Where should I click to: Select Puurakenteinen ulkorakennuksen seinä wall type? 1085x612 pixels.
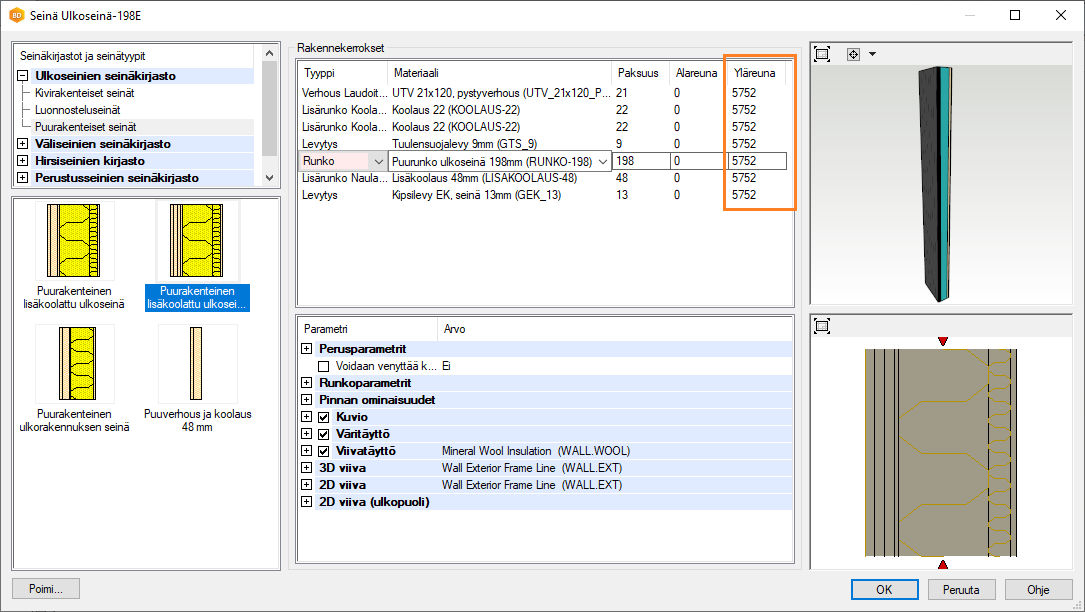pyautogui.click(x=75, y=365)
